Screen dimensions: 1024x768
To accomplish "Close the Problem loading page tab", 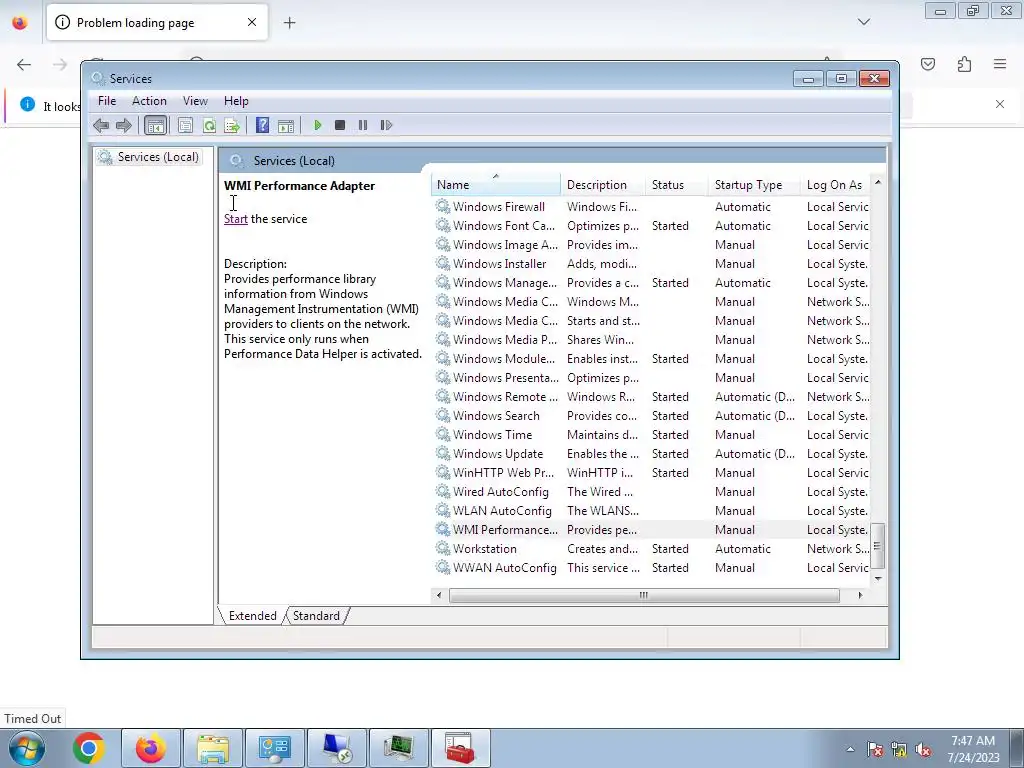I will coord(251,22).
